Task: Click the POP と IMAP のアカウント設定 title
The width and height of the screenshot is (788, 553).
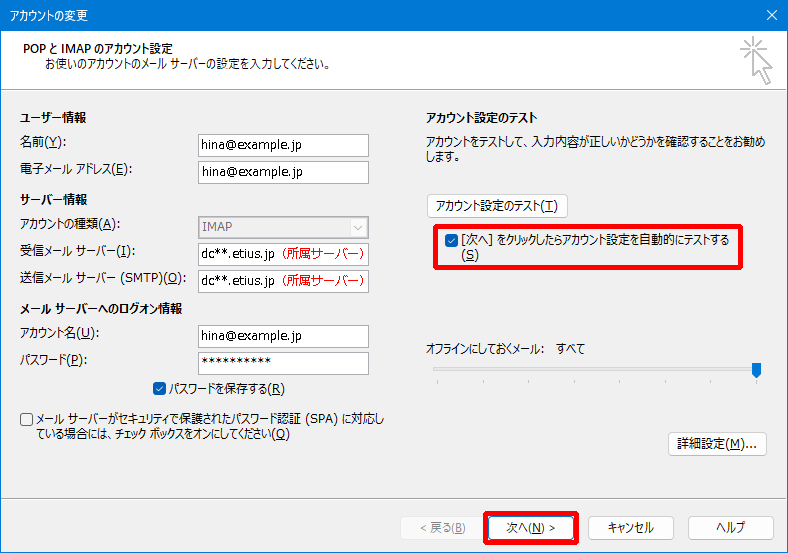Action: click(97, 49)
